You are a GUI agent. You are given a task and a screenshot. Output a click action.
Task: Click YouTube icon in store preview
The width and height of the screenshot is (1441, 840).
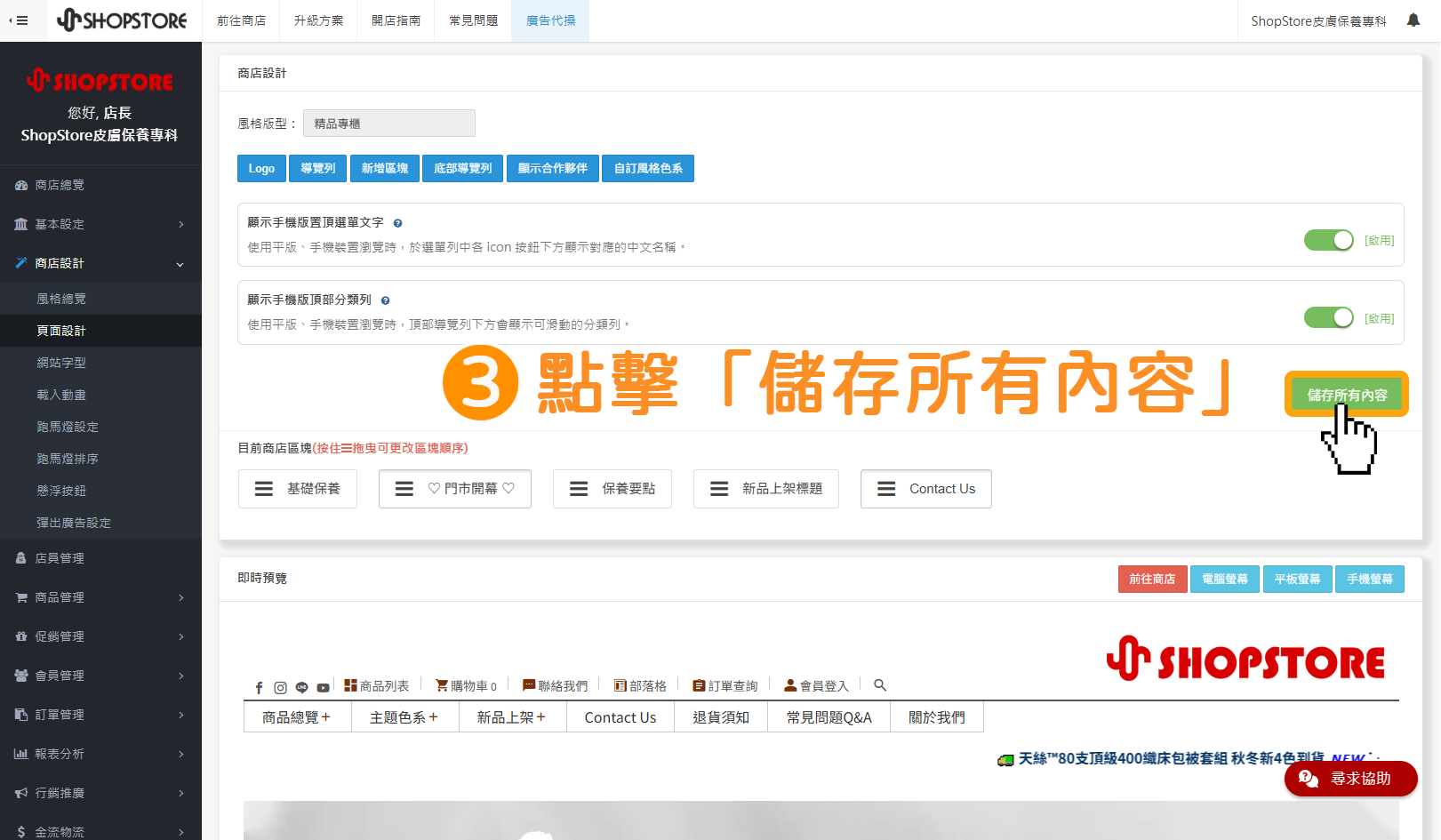pos(323,687)
